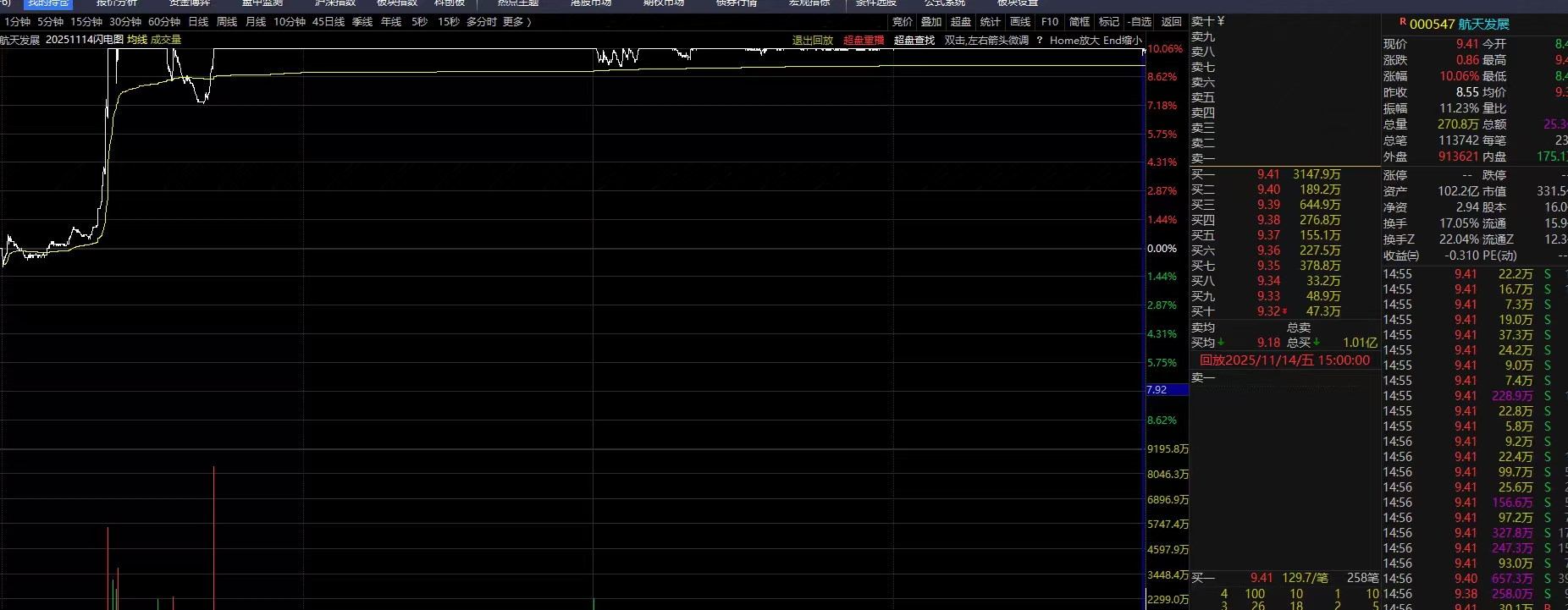Image resolution: width=1568 pixels, height=610 pixels.
Task: Select 买二 bid row at 9.40
Action: coord(1284,190)
